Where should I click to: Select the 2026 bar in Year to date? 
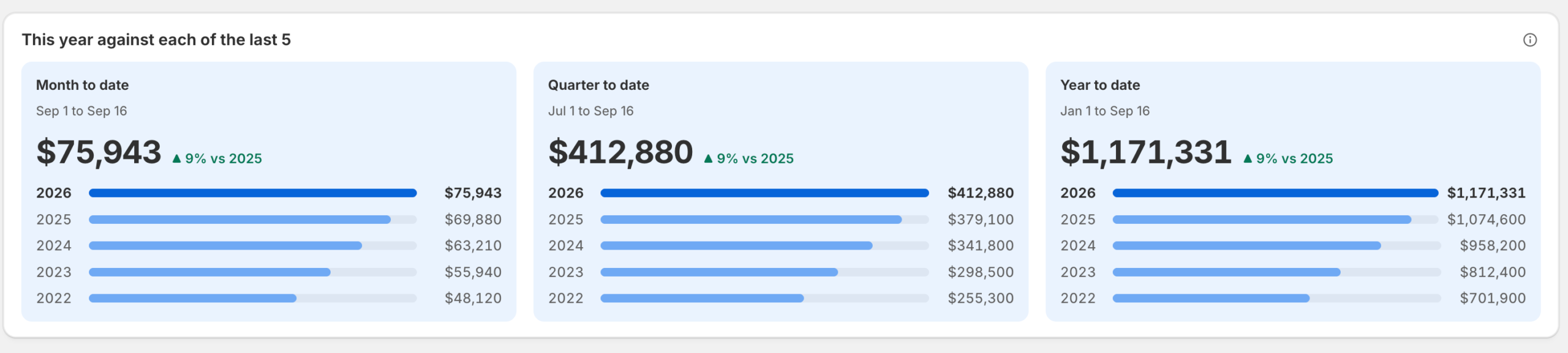1275,193
